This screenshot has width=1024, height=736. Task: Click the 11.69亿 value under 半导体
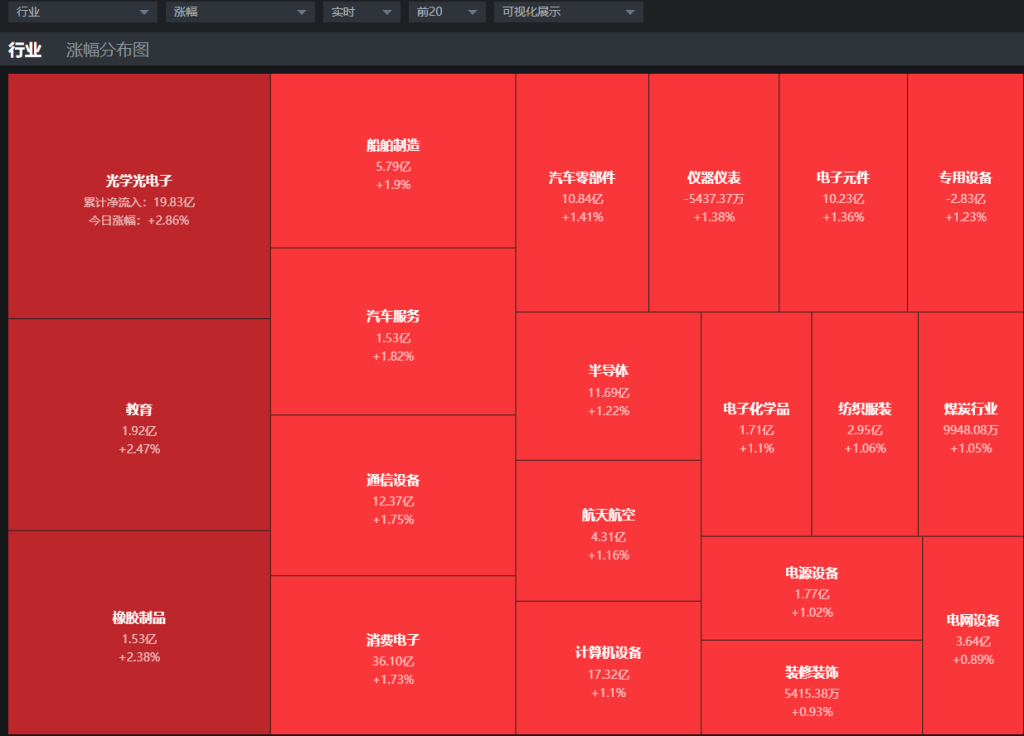[609, 393]
